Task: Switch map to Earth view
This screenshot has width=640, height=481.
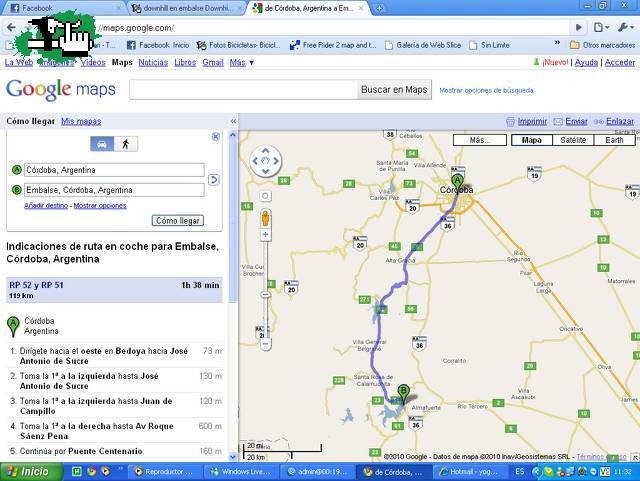Action: point(614,140)
